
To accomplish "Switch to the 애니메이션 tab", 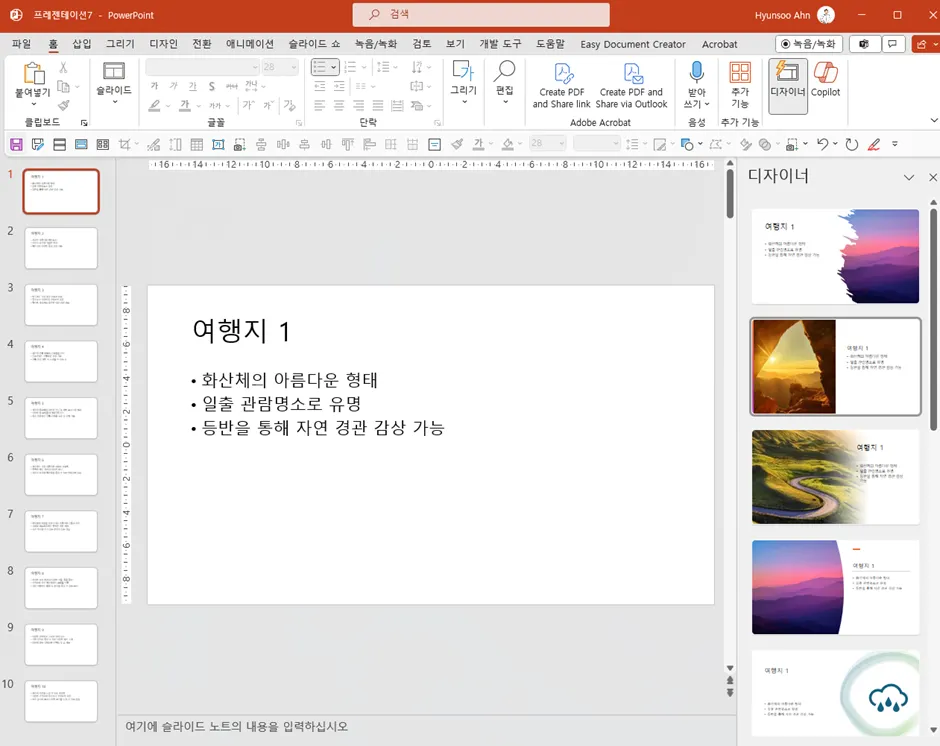I will [x=250, y=44].
